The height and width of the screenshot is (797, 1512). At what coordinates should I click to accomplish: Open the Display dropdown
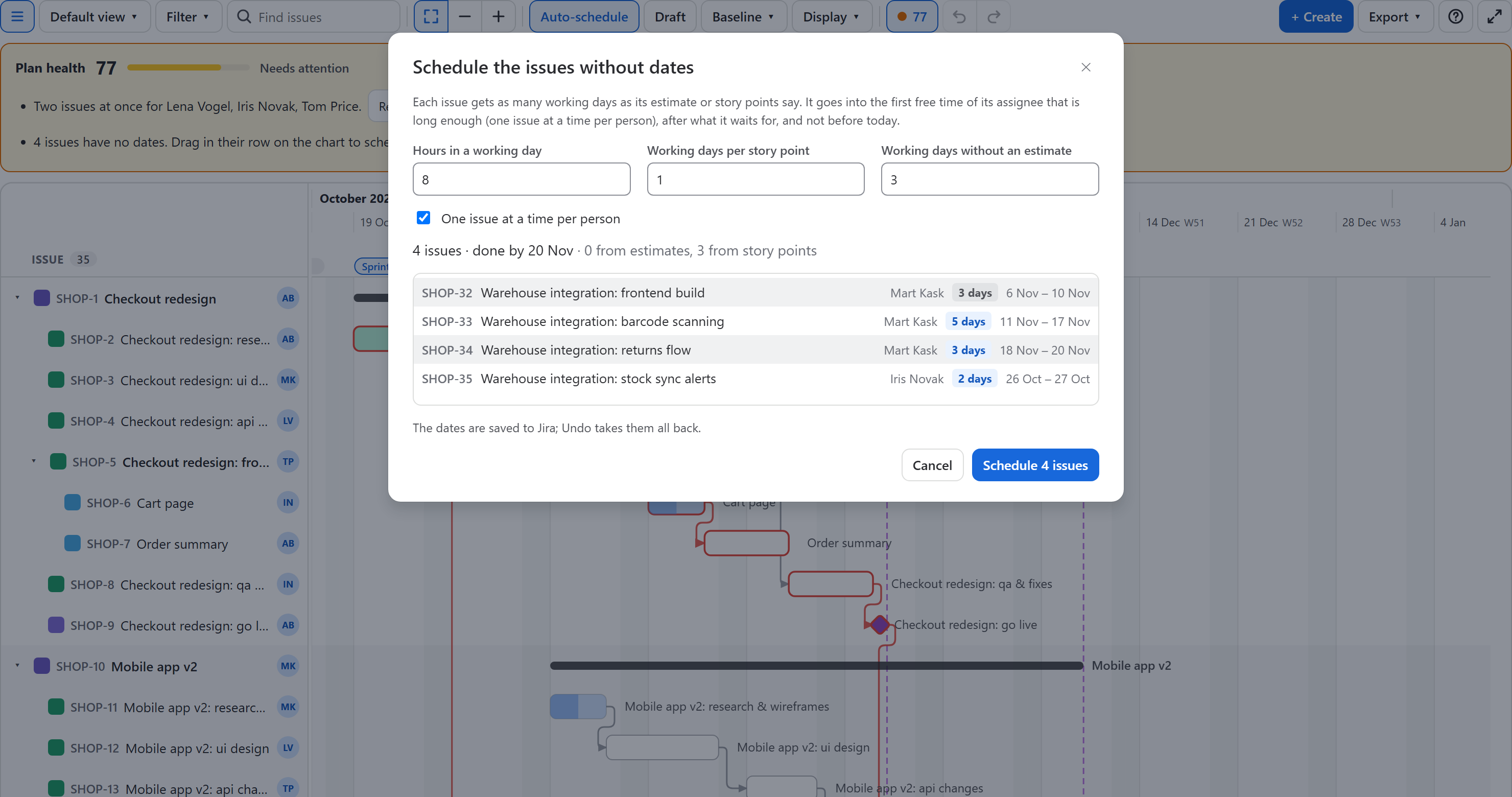(x=832, y=16)
